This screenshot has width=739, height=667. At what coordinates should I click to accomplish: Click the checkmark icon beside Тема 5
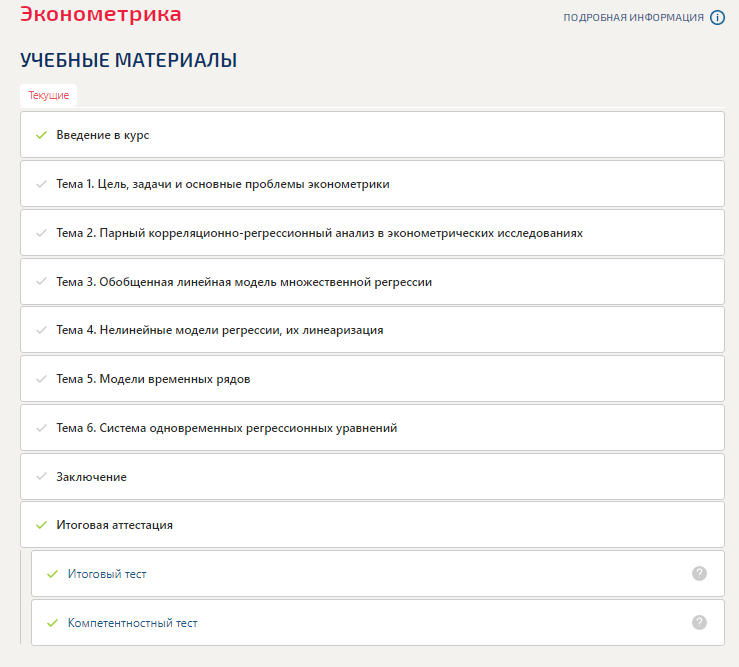(41, 379)
